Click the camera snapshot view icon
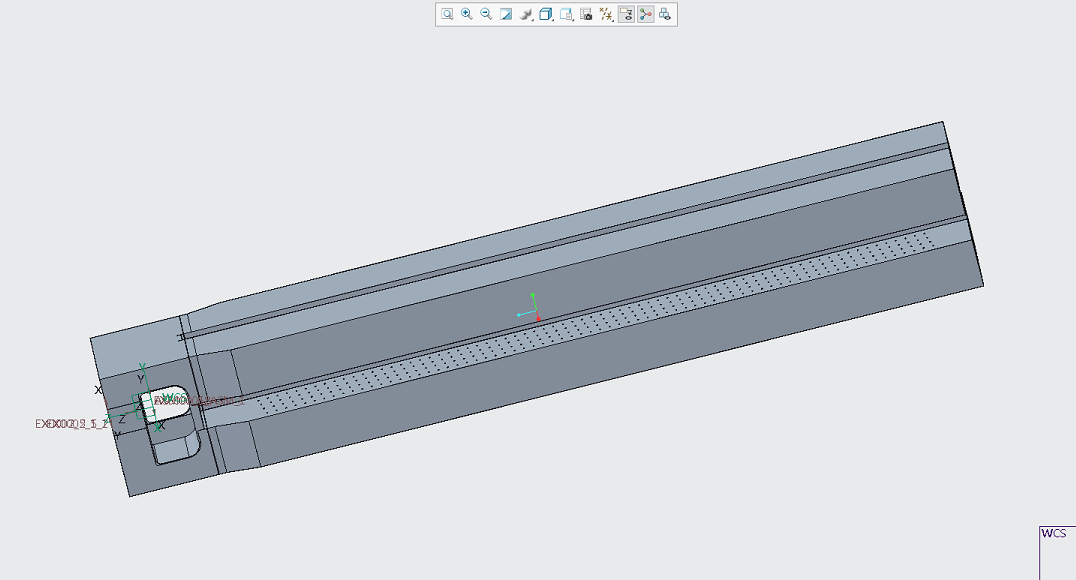 pyautogui.click(x=587, y=14)
